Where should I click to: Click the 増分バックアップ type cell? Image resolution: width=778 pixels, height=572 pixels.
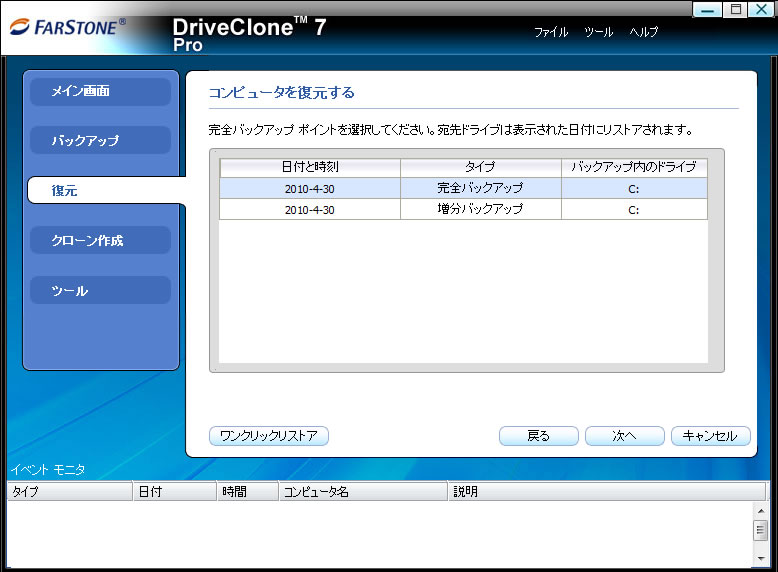[x=480, y=209]
